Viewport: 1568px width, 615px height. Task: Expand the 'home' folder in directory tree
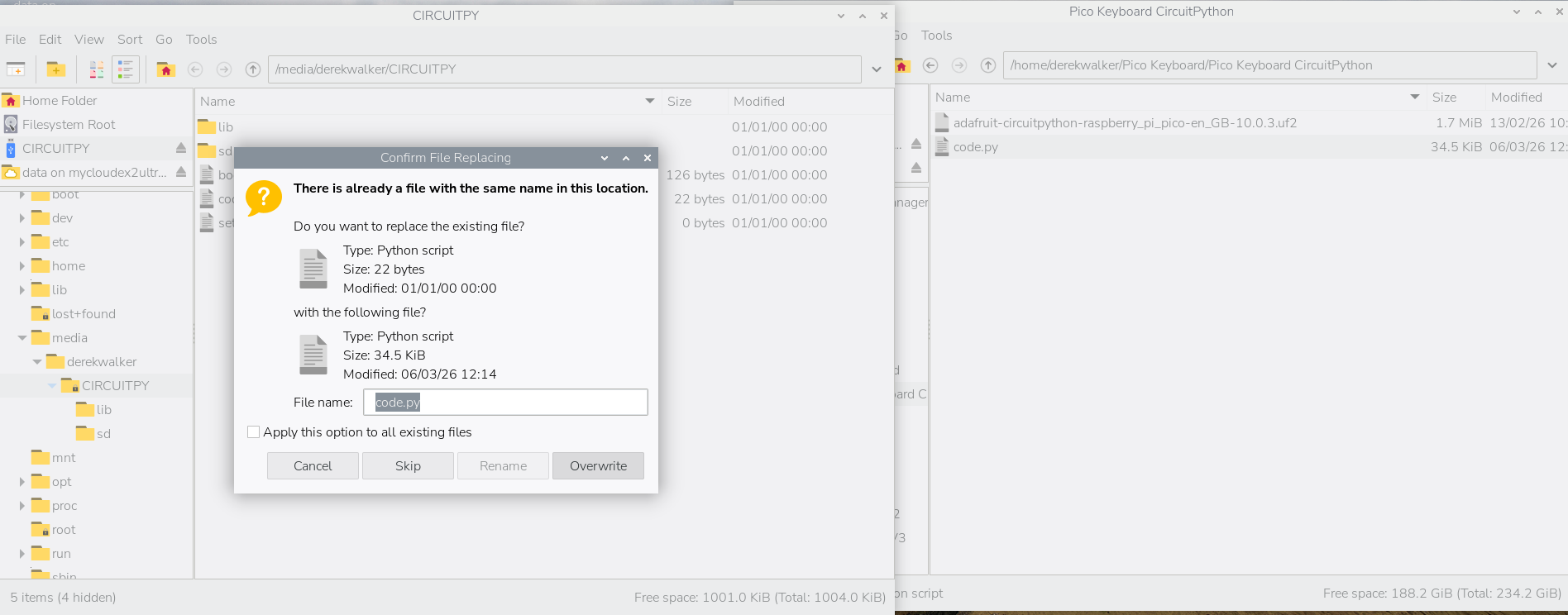pos(22,266)
